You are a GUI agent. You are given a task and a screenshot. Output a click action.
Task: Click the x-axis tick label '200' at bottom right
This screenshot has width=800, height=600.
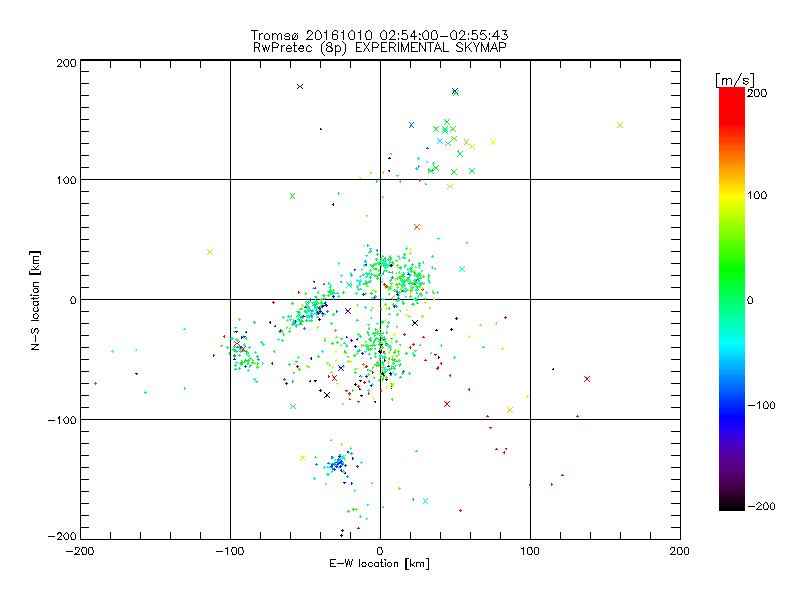pos(680,551)
